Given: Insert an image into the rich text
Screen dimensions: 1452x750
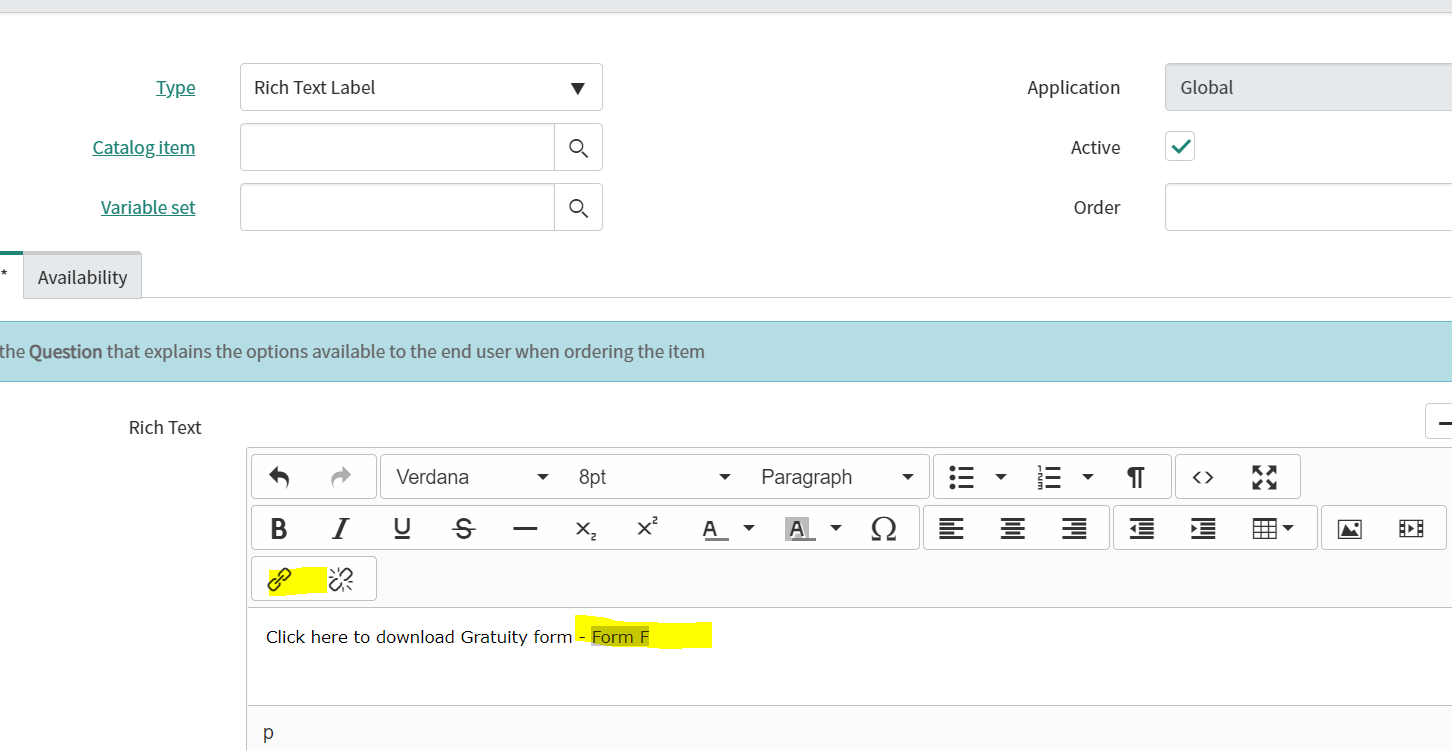Looking at the screenshot, I should (1349, 528).
